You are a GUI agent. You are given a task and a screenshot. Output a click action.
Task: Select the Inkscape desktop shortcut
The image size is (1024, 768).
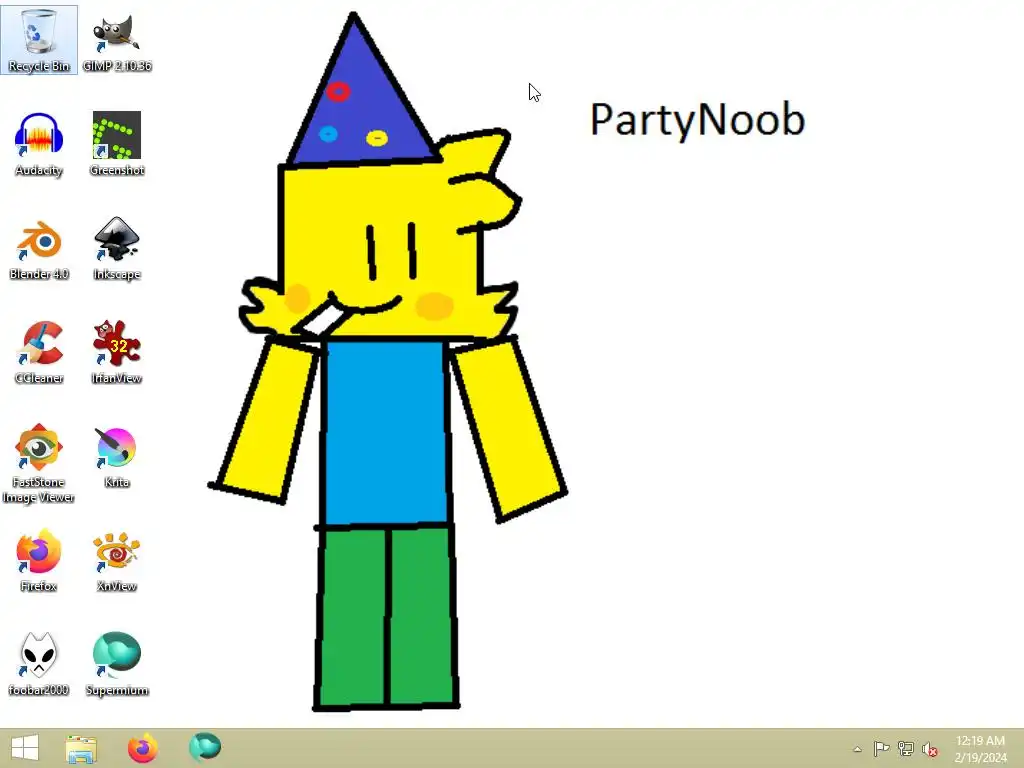(117, 248)
